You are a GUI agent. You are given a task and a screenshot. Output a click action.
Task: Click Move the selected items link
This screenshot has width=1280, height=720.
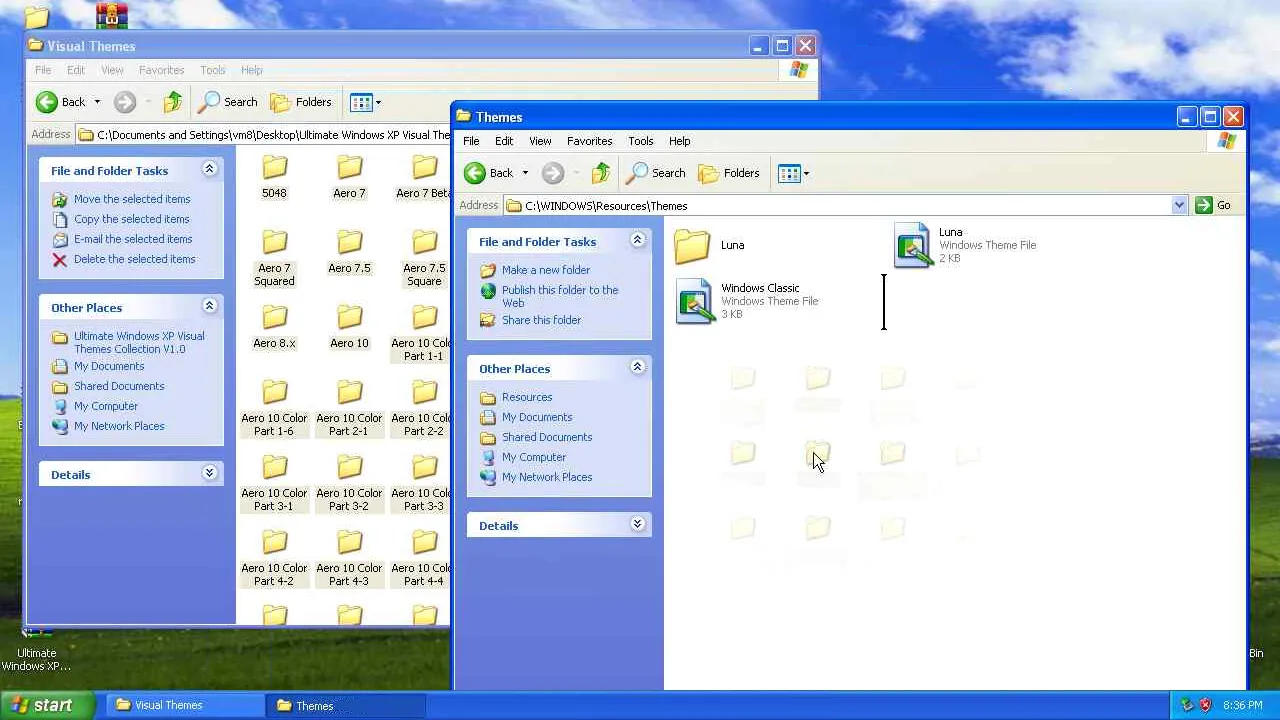point(132,199)
